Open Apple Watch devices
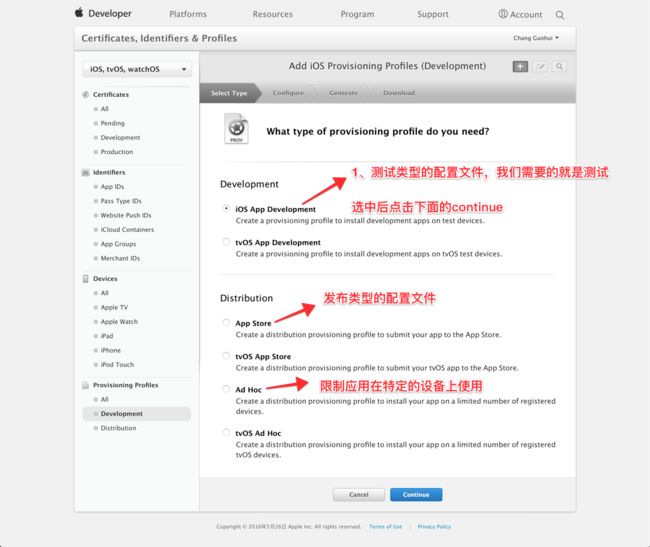Viewport: 650px width, 547px height. point(119,322)
